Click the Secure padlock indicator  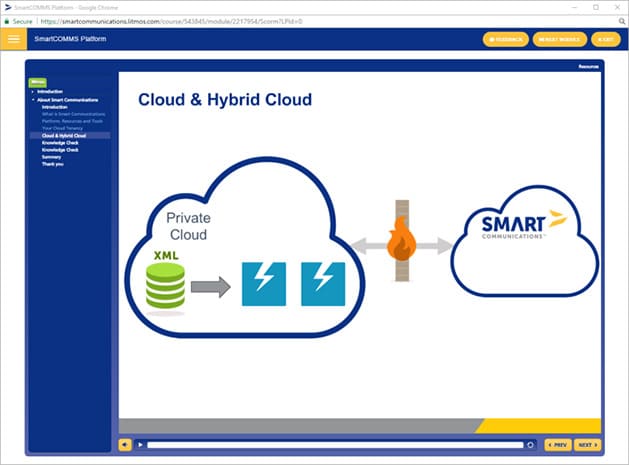coord(18,21)
